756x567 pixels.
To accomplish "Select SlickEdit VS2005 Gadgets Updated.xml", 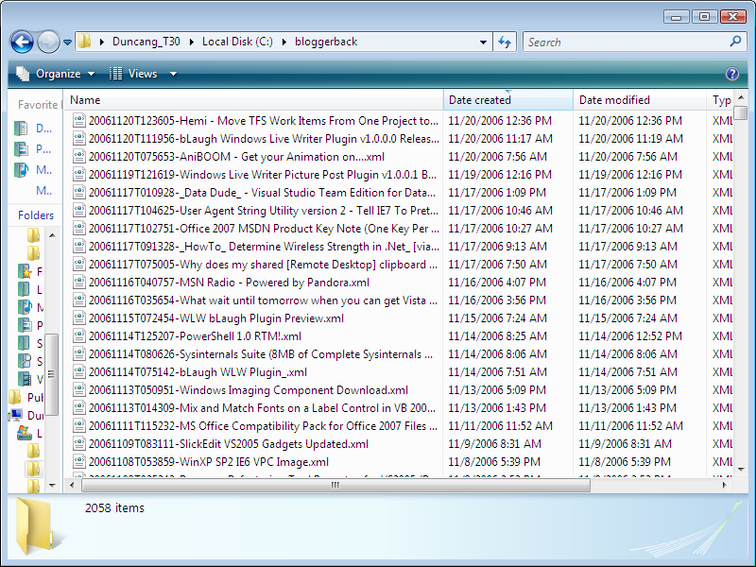I will [x=229, y=444].
